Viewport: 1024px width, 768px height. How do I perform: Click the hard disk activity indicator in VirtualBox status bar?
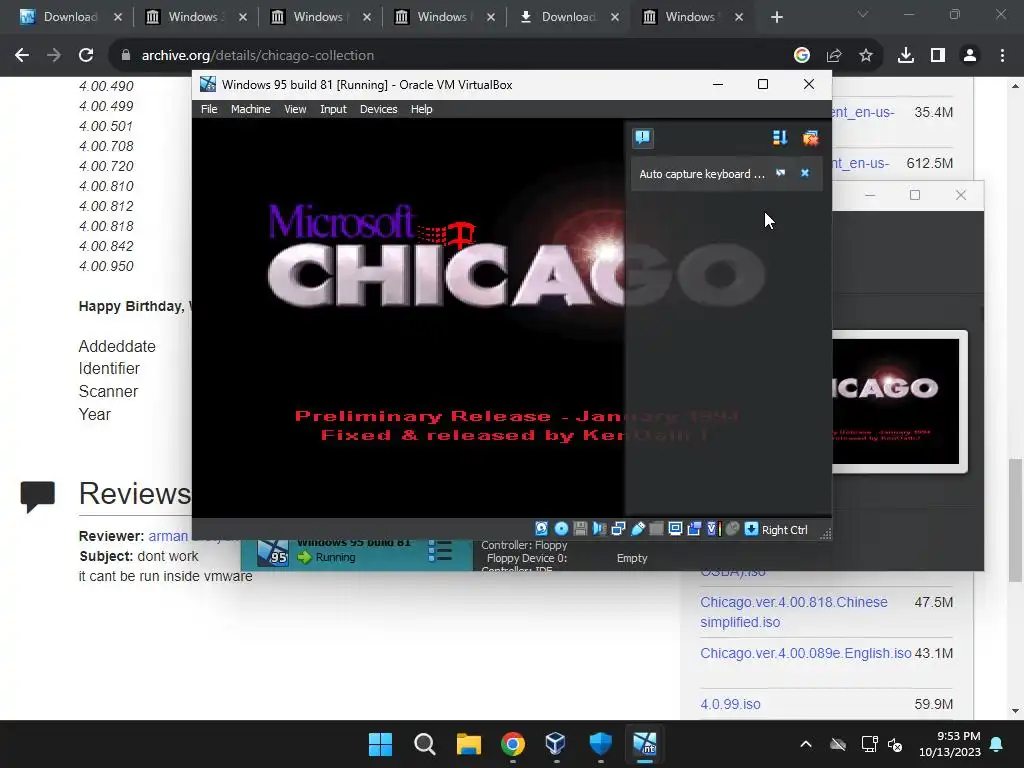pos(541,529)
